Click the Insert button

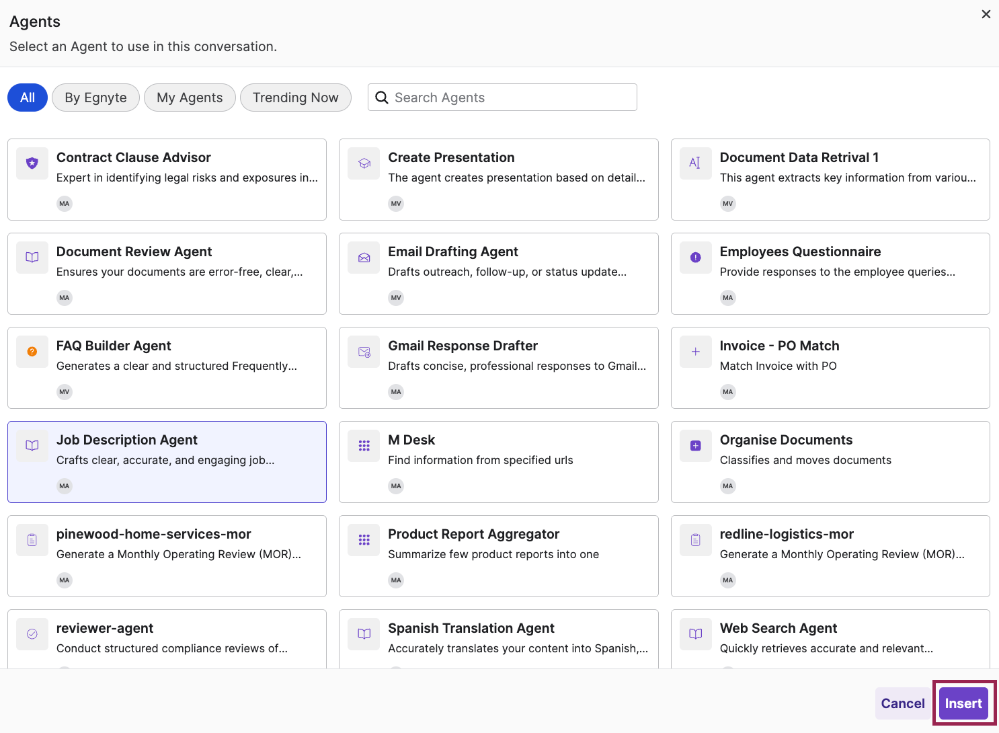point(963,703)
